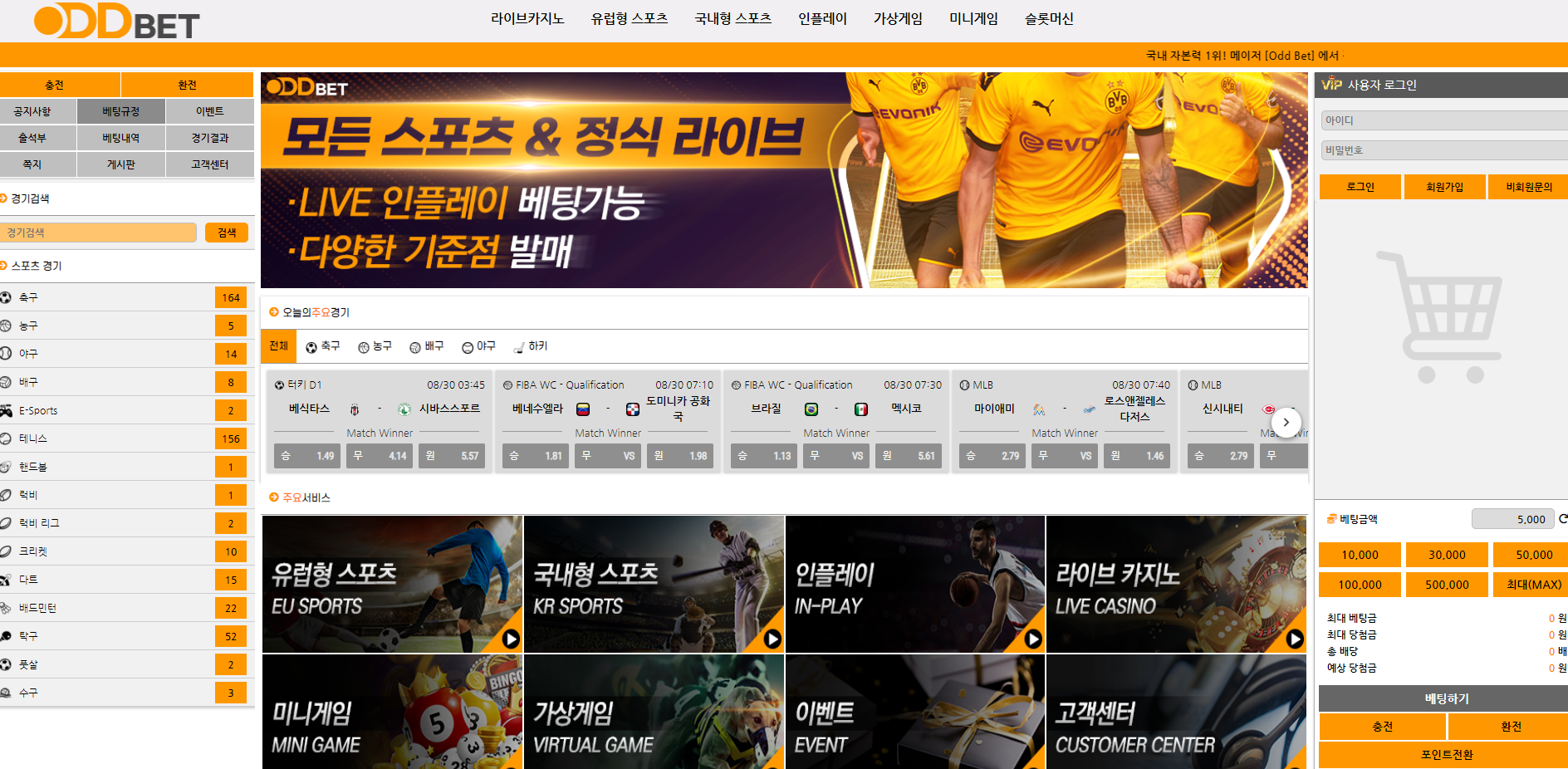Click the play icon on 국내형 스포츠 tile

[772, 639]
